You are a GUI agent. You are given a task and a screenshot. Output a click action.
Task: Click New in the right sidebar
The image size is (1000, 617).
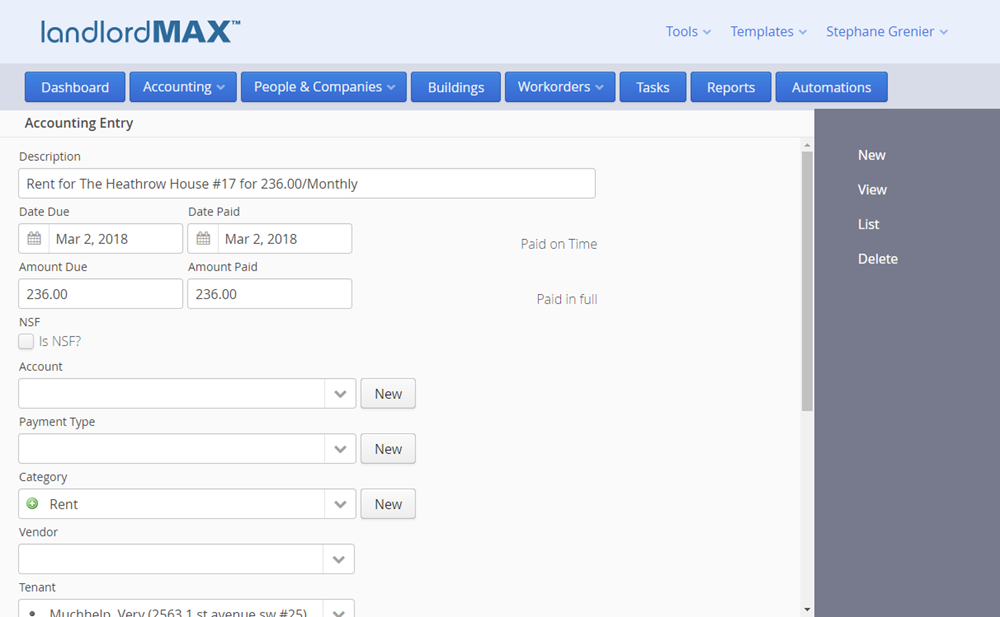(x=871, y=155)
